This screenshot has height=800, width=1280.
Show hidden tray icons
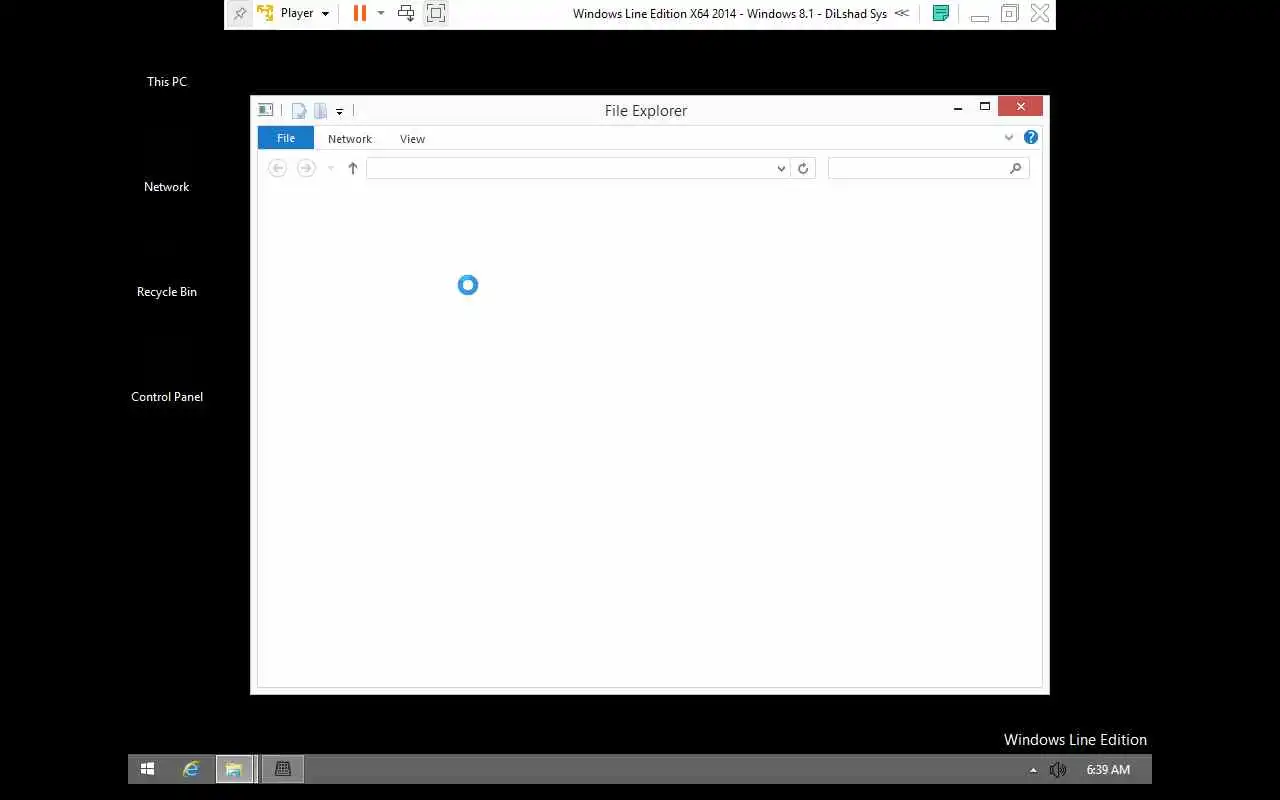click(x=1033, y=770)
